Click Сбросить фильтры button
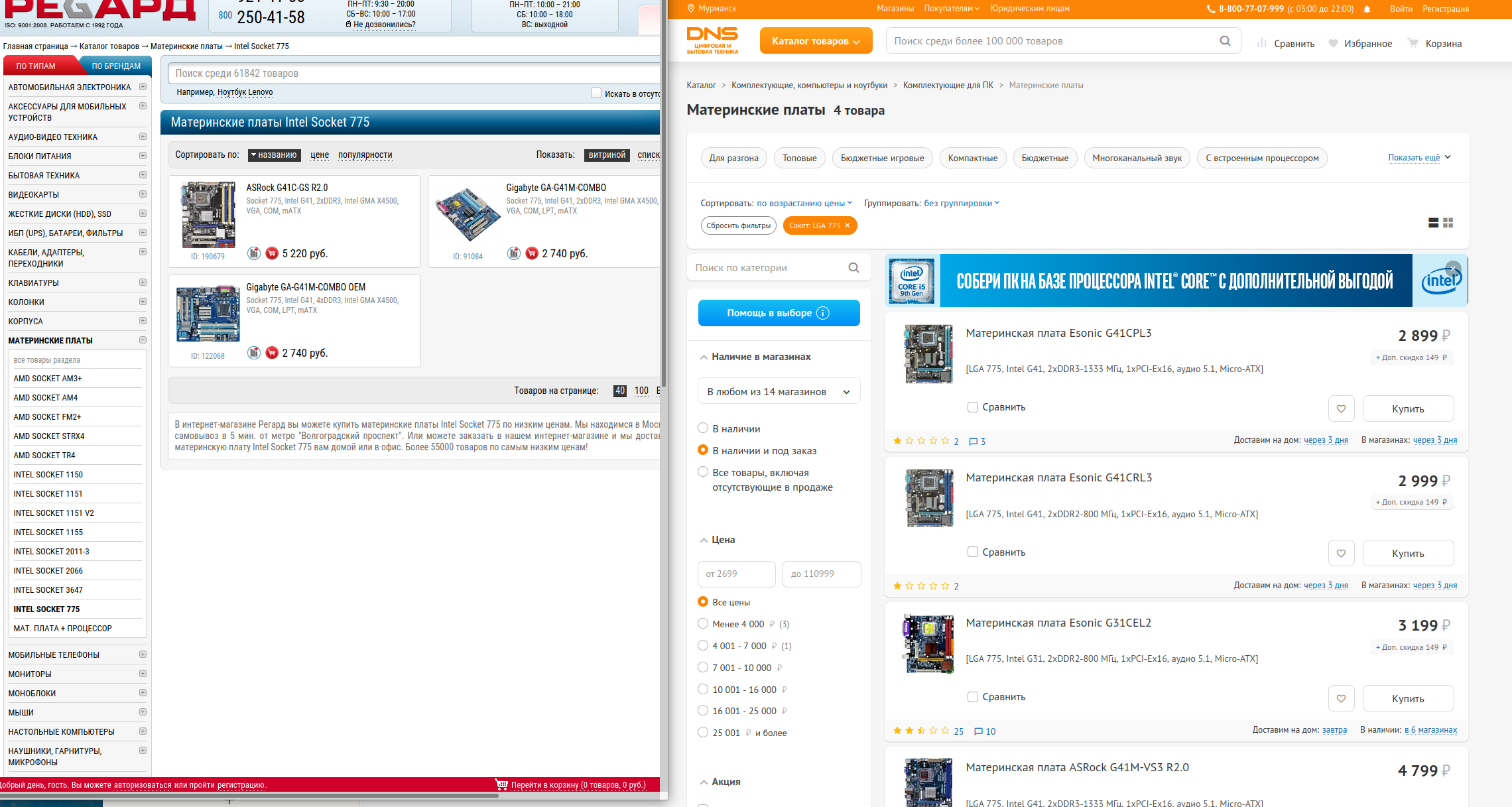Viewport: 1512px width, 807px height. [738, 225]
